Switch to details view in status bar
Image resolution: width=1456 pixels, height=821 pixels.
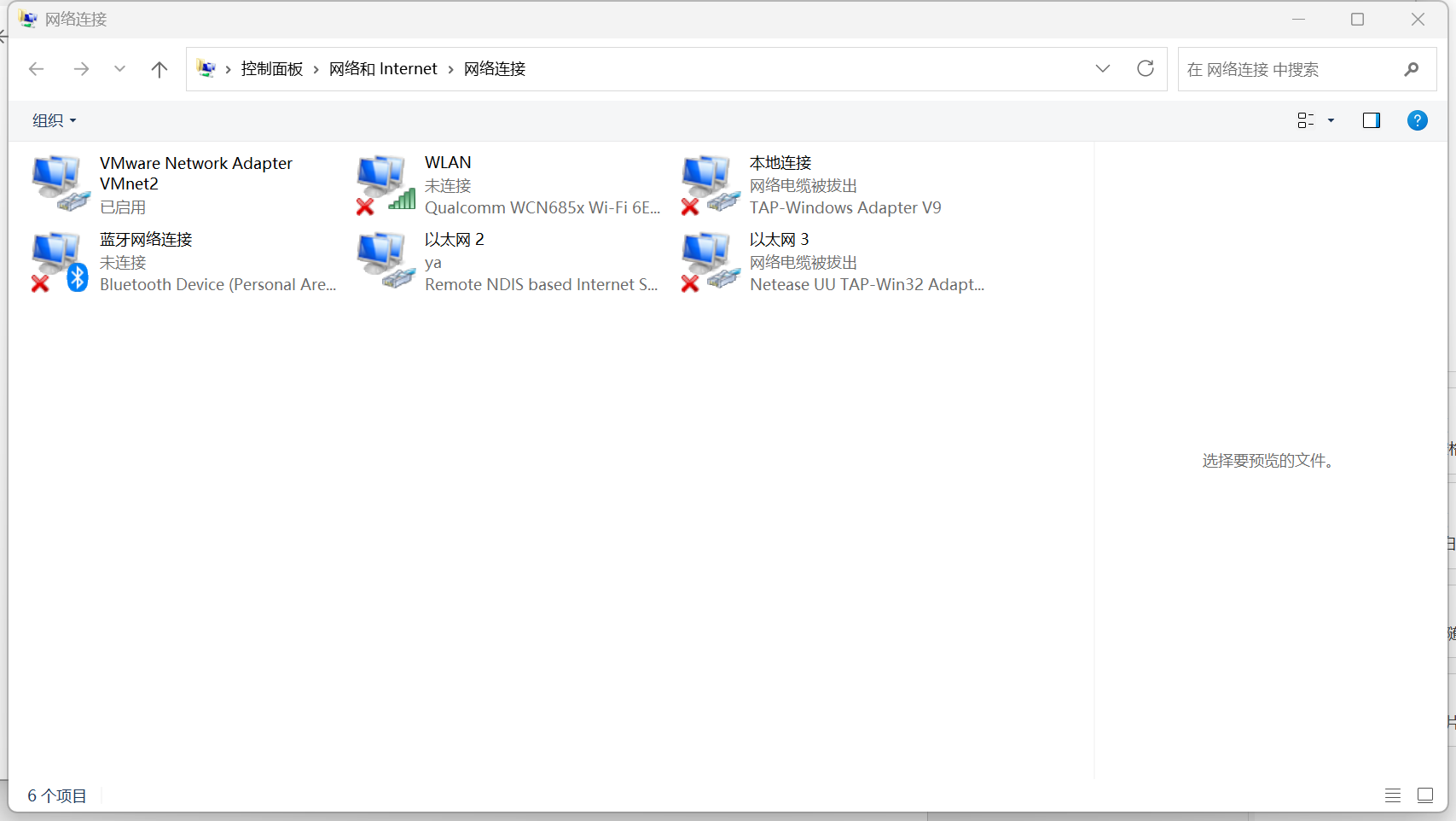pyautogui.click(x=1392, y=795)
